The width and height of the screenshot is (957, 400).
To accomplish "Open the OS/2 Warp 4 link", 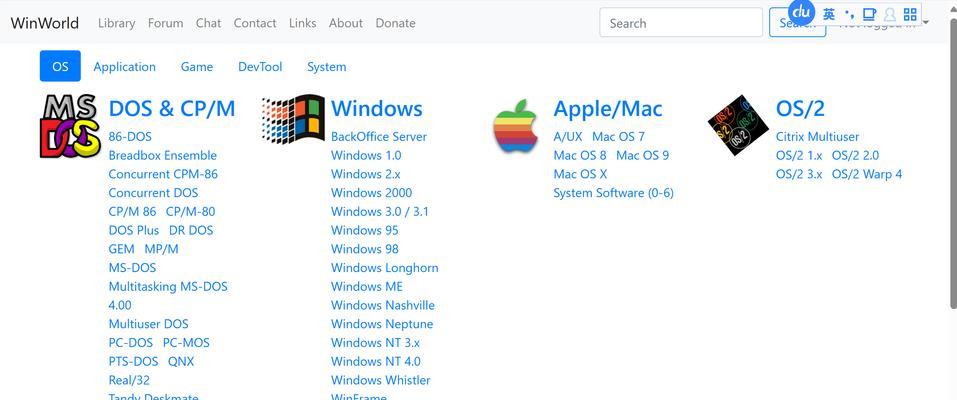I will coord(867,174).
